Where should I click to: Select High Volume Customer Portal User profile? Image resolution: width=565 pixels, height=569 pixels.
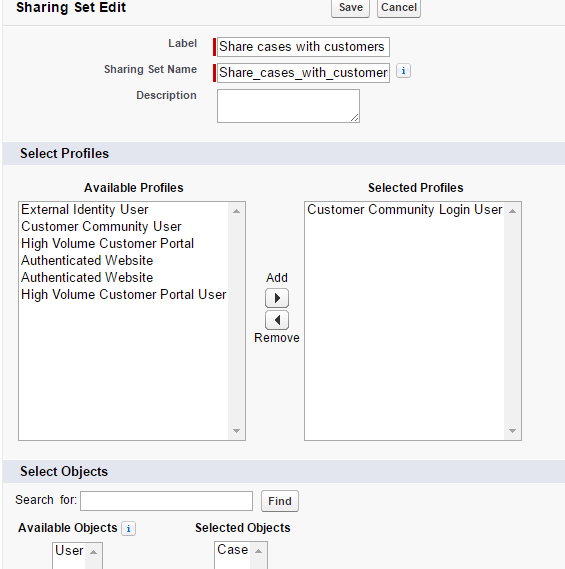[123, 294]
